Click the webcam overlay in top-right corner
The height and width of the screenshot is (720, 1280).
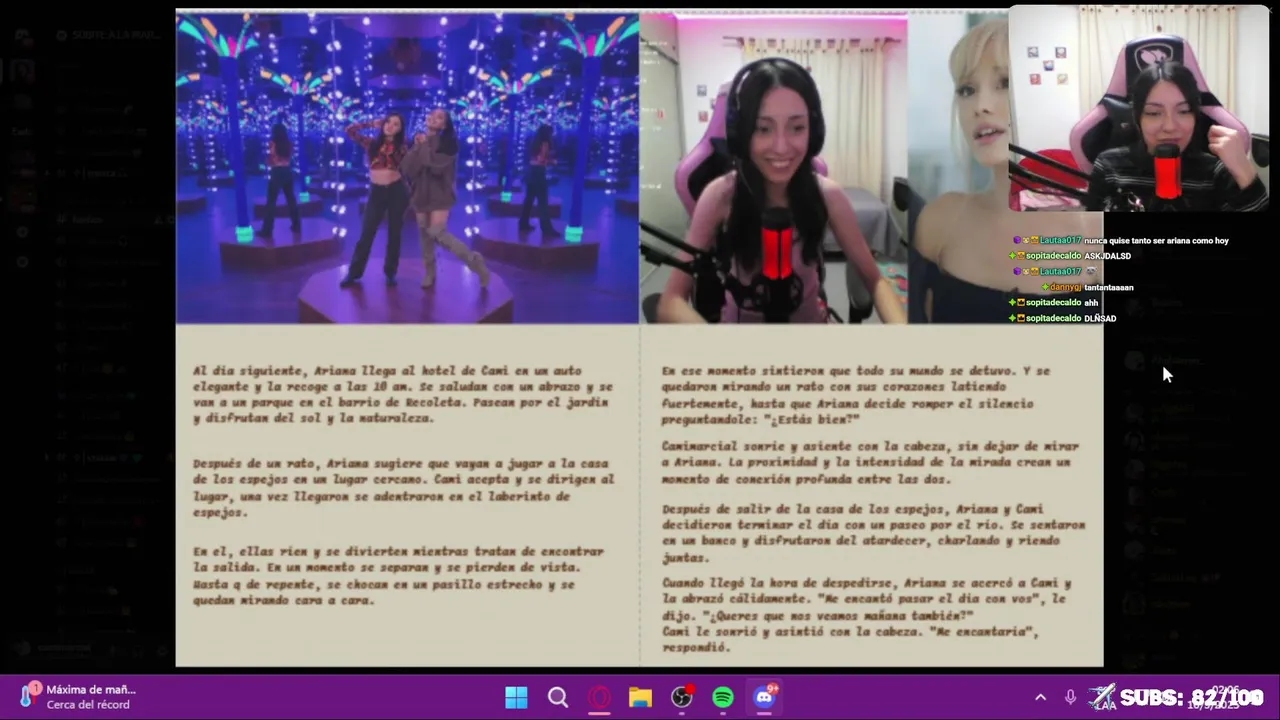tap(1138, 108)
